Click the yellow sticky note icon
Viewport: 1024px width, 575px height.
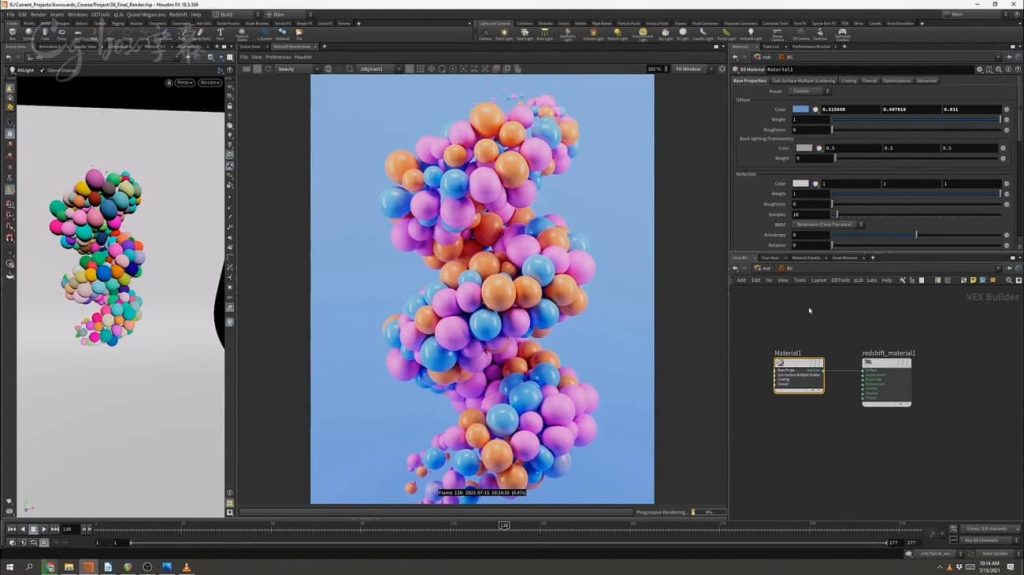[x=973, y=280]
